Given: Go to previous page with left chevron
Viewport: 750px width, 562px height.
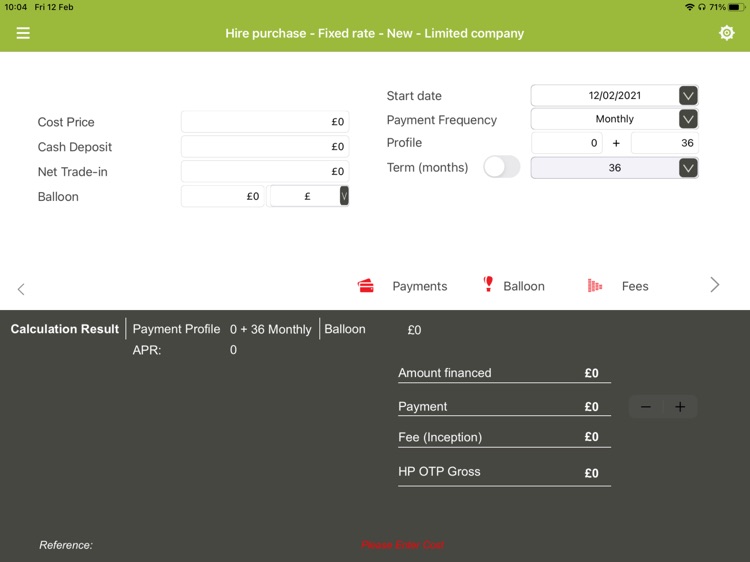Looking at the screenshot, I should tap(21, 289).
